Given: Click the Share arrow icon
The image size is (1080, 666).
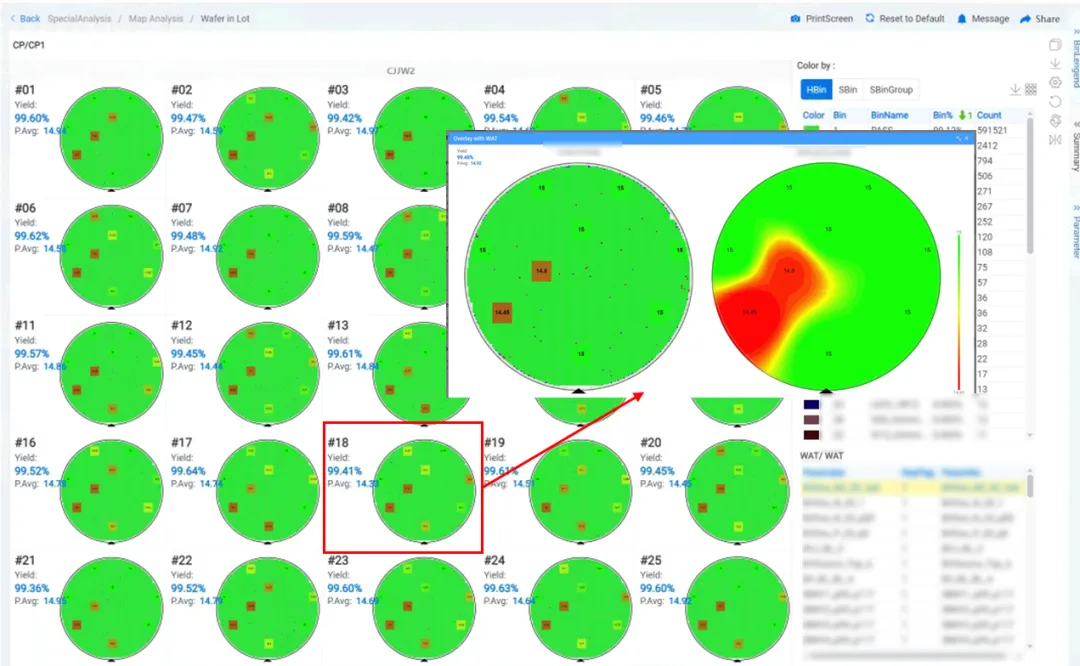Looking at the screenshot, I should coord(1025,19).
